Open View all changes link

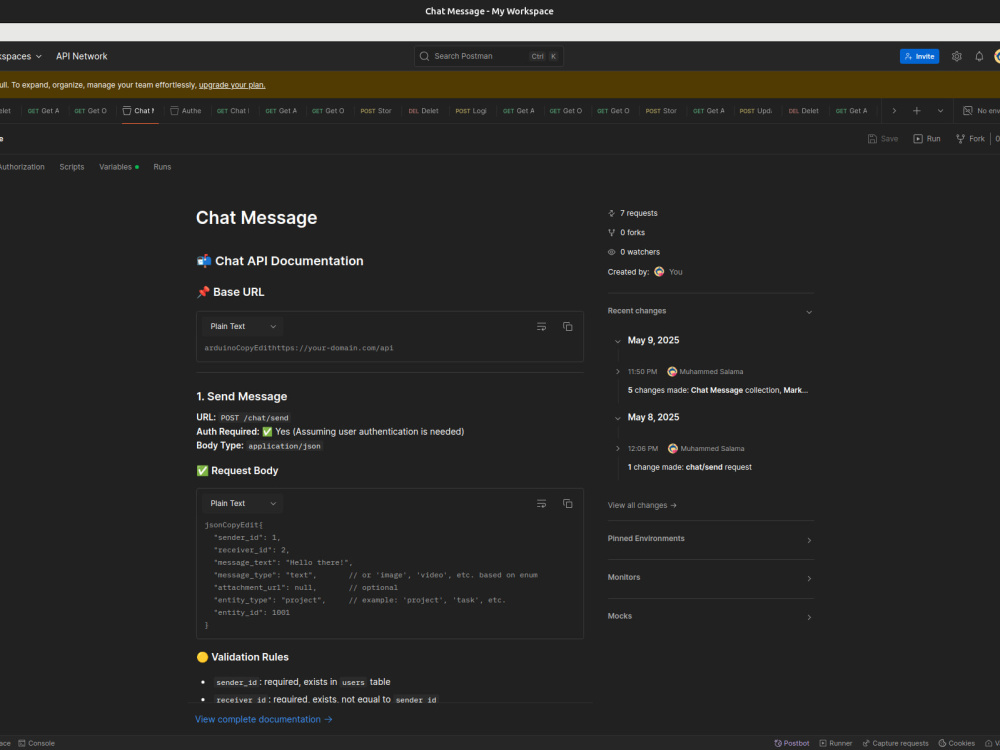click(642, 505)
